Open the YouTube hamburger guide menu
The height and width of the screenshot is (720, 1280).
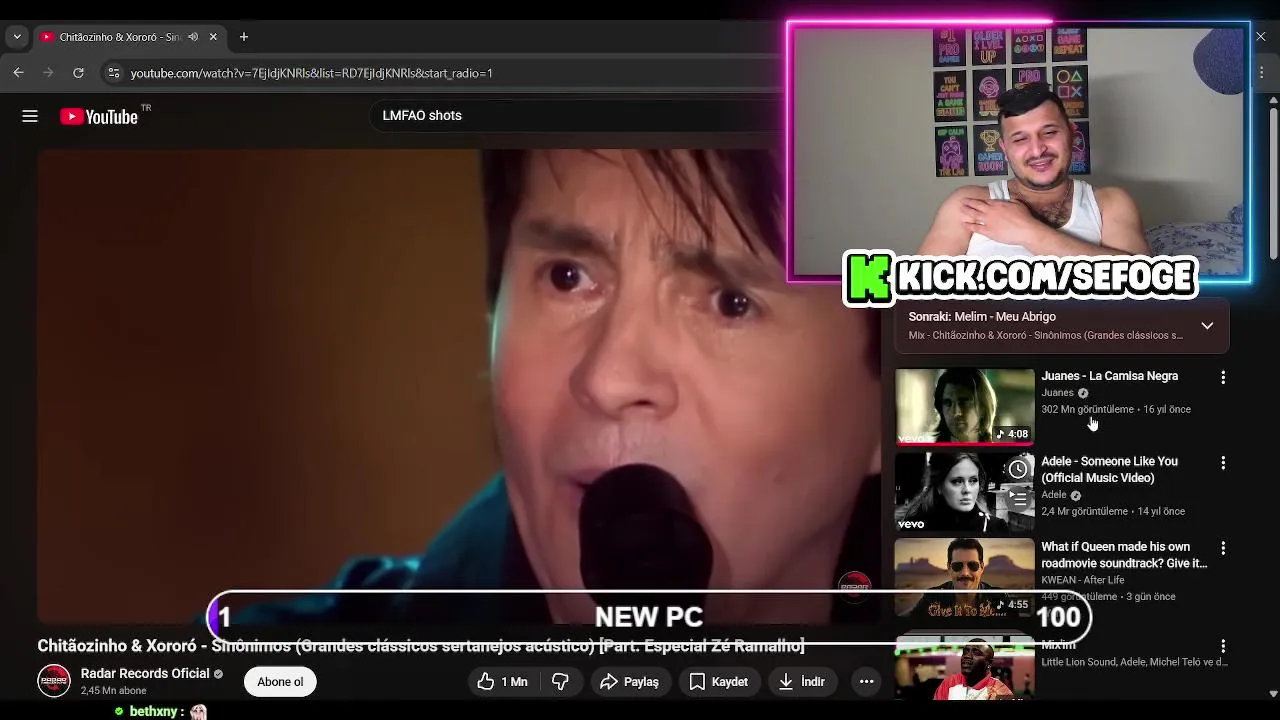[x=30, y=116]
